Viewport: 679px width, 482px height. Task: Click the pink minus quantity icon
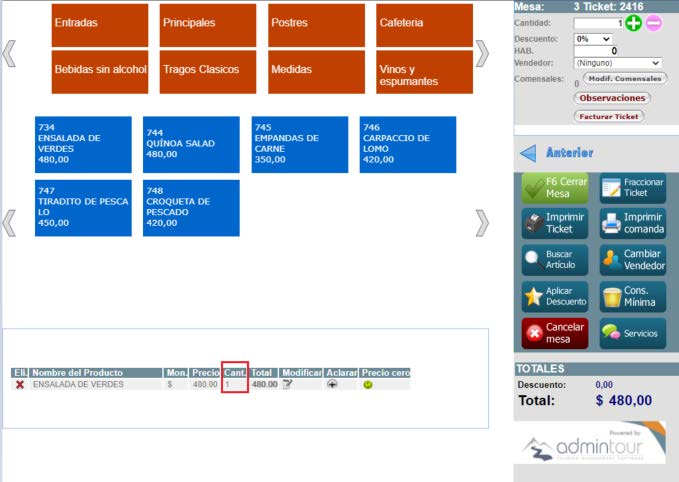tap(653, 23)
